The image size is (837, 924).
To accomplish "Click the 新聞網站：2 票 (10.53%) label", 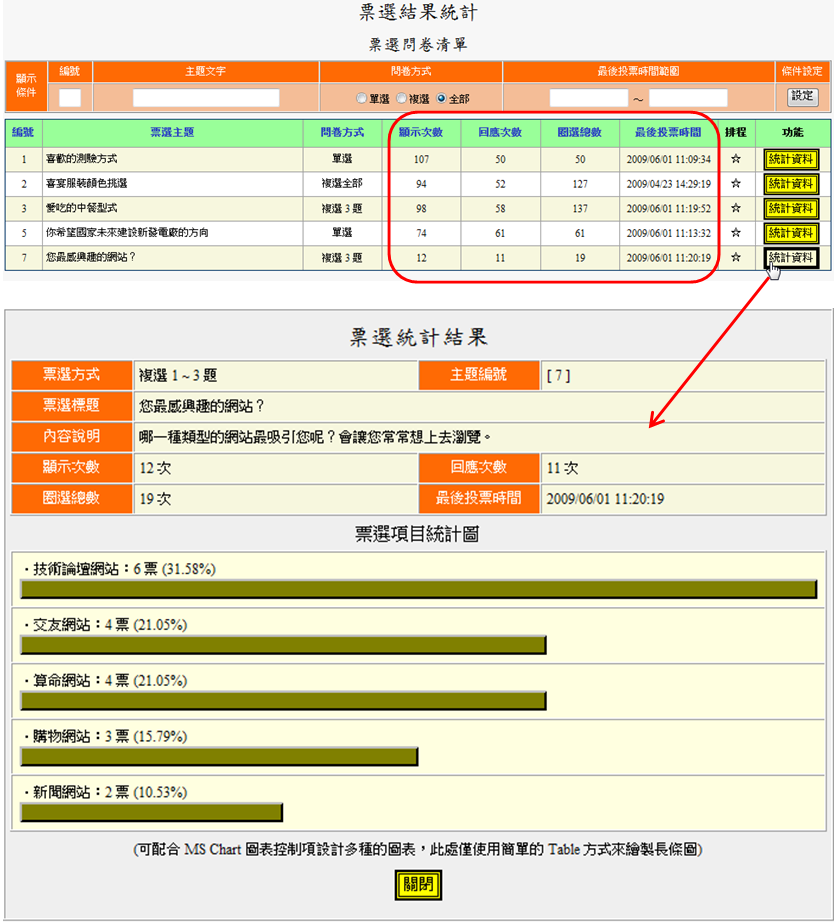I will coord(110,792).
